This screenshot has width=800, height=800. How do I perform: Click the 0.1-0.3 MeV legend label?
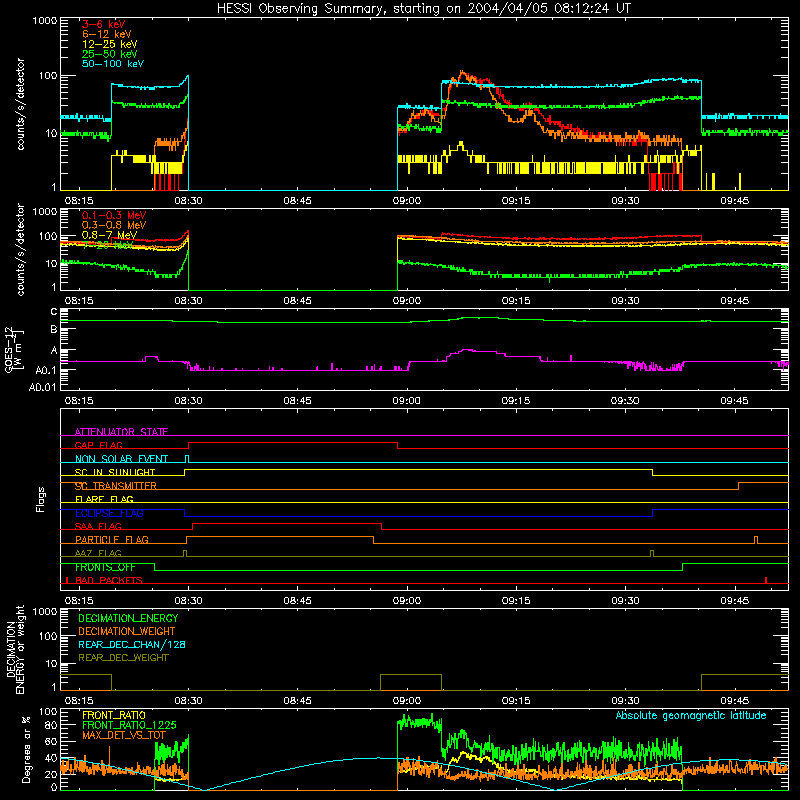coord(114,215)
